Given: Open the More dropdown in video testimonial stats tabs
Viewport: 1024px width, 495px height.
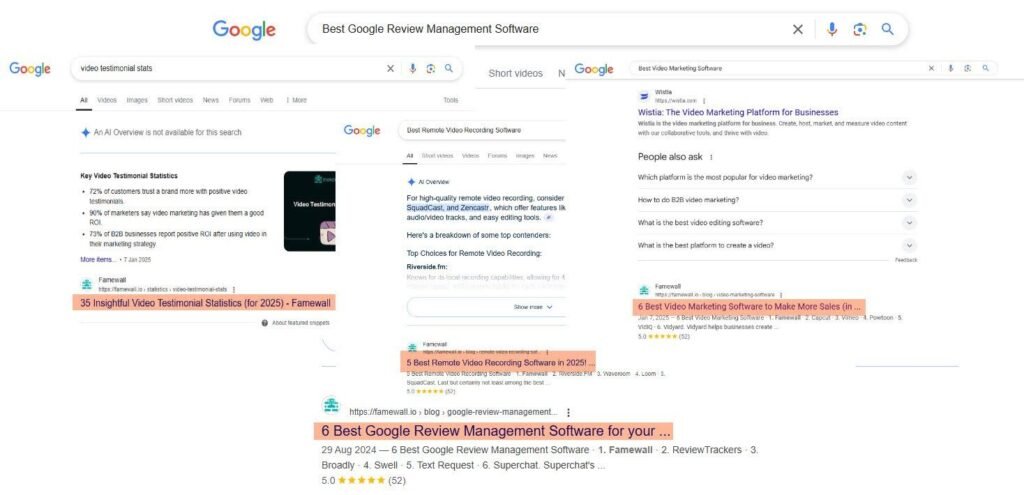Looking at the screenshot, I should 296,101.
